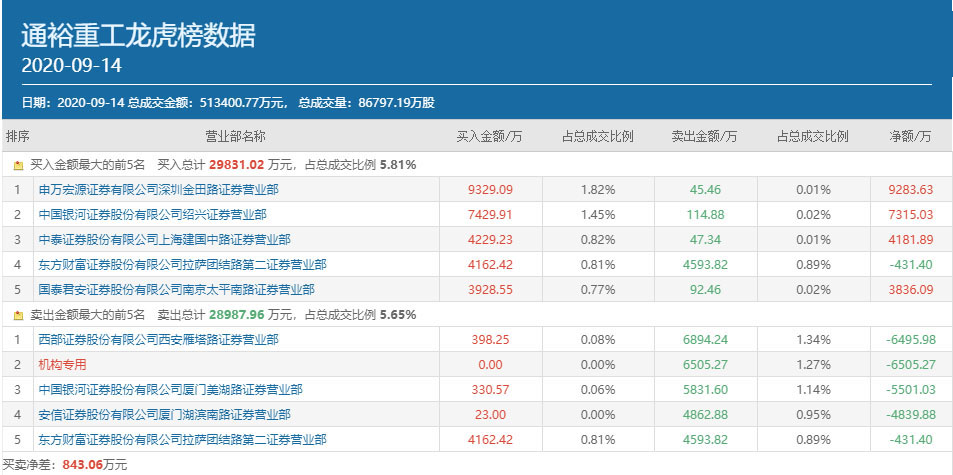Click the 机构专用 entry
The height and width of the screenshot is (475, 953).
[63, 364]
